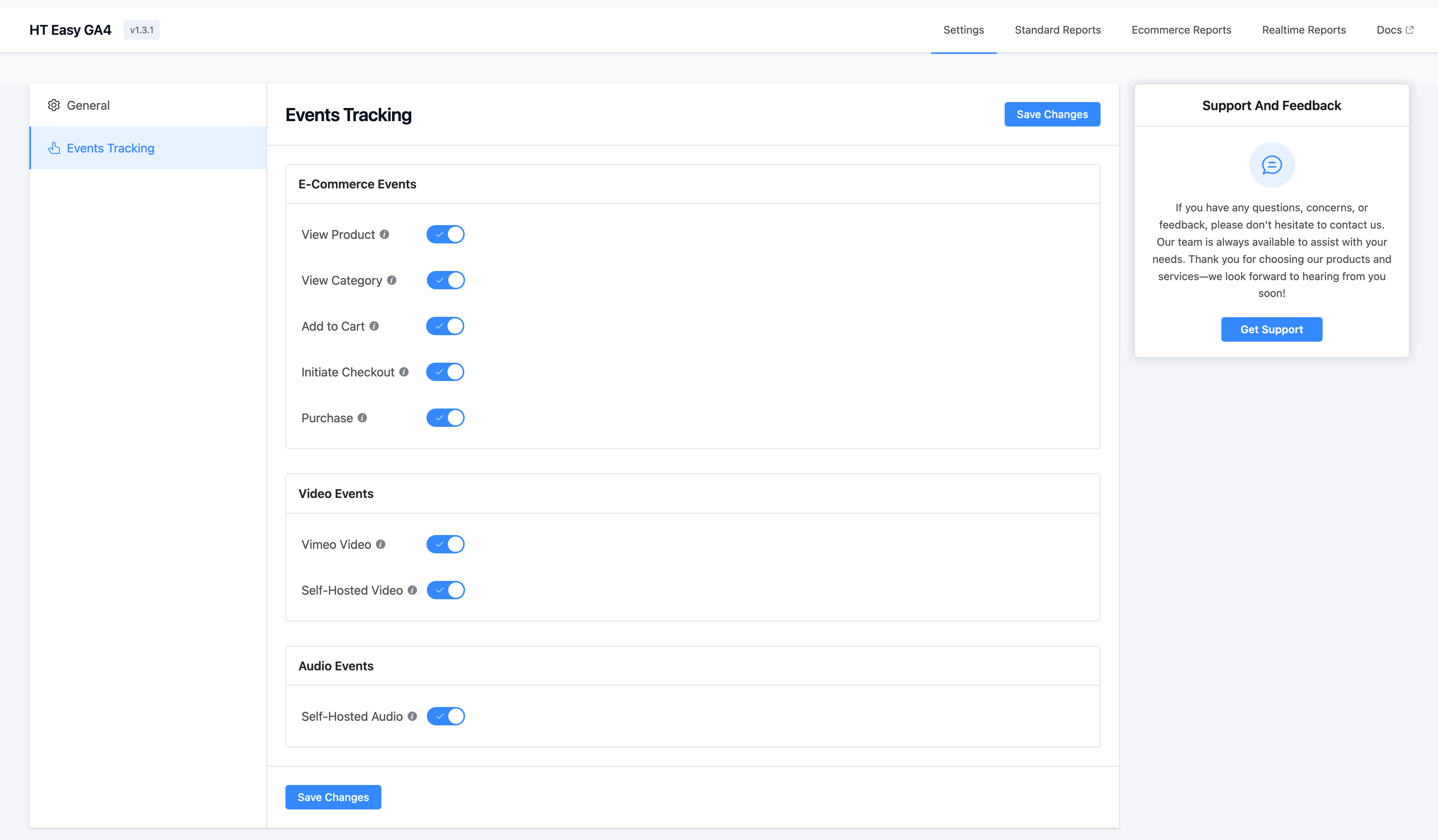Click the info icon beside Initiate Checkout

(x=404, y=372)
